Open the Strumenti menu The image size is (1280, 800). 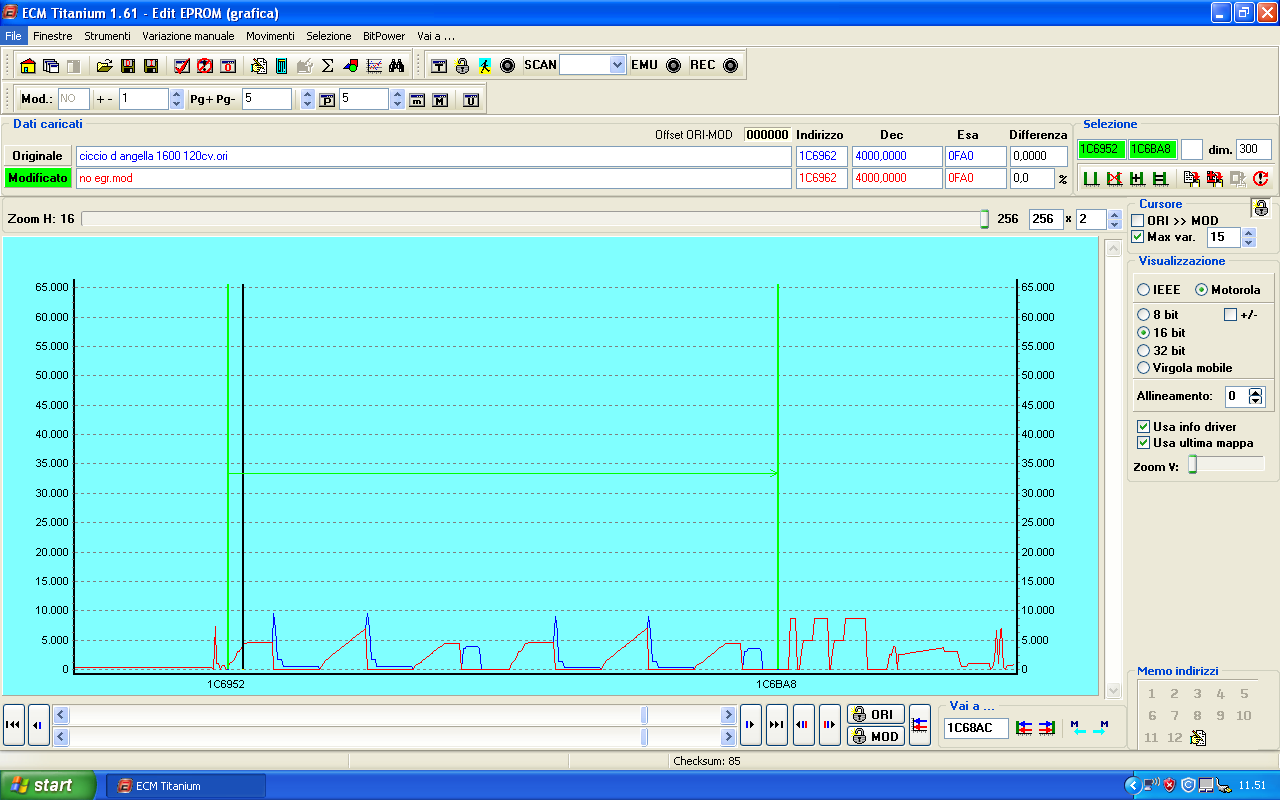[107, 36]
